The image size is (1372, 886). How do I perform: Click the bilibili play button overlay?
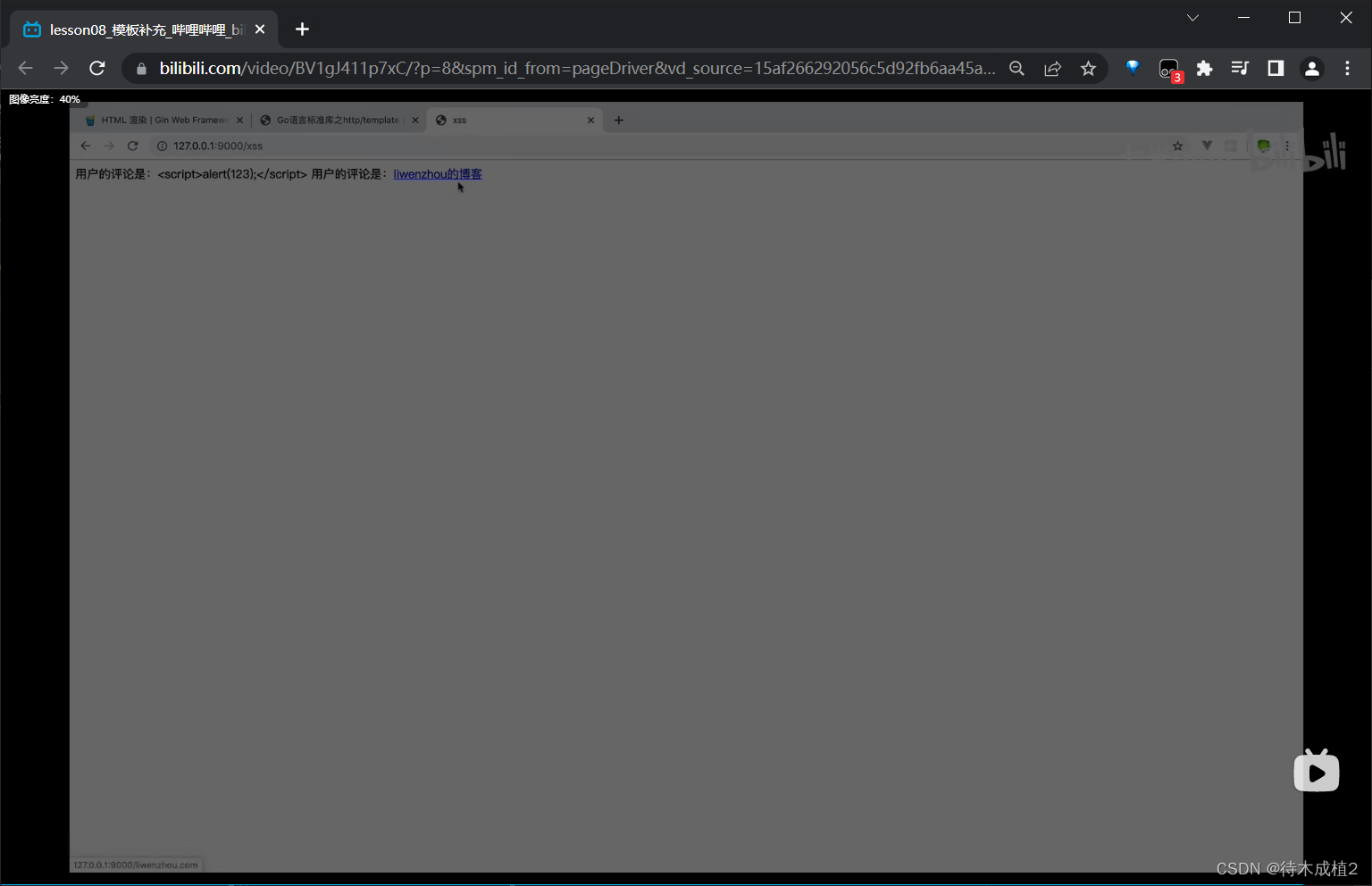point(1317,771)
